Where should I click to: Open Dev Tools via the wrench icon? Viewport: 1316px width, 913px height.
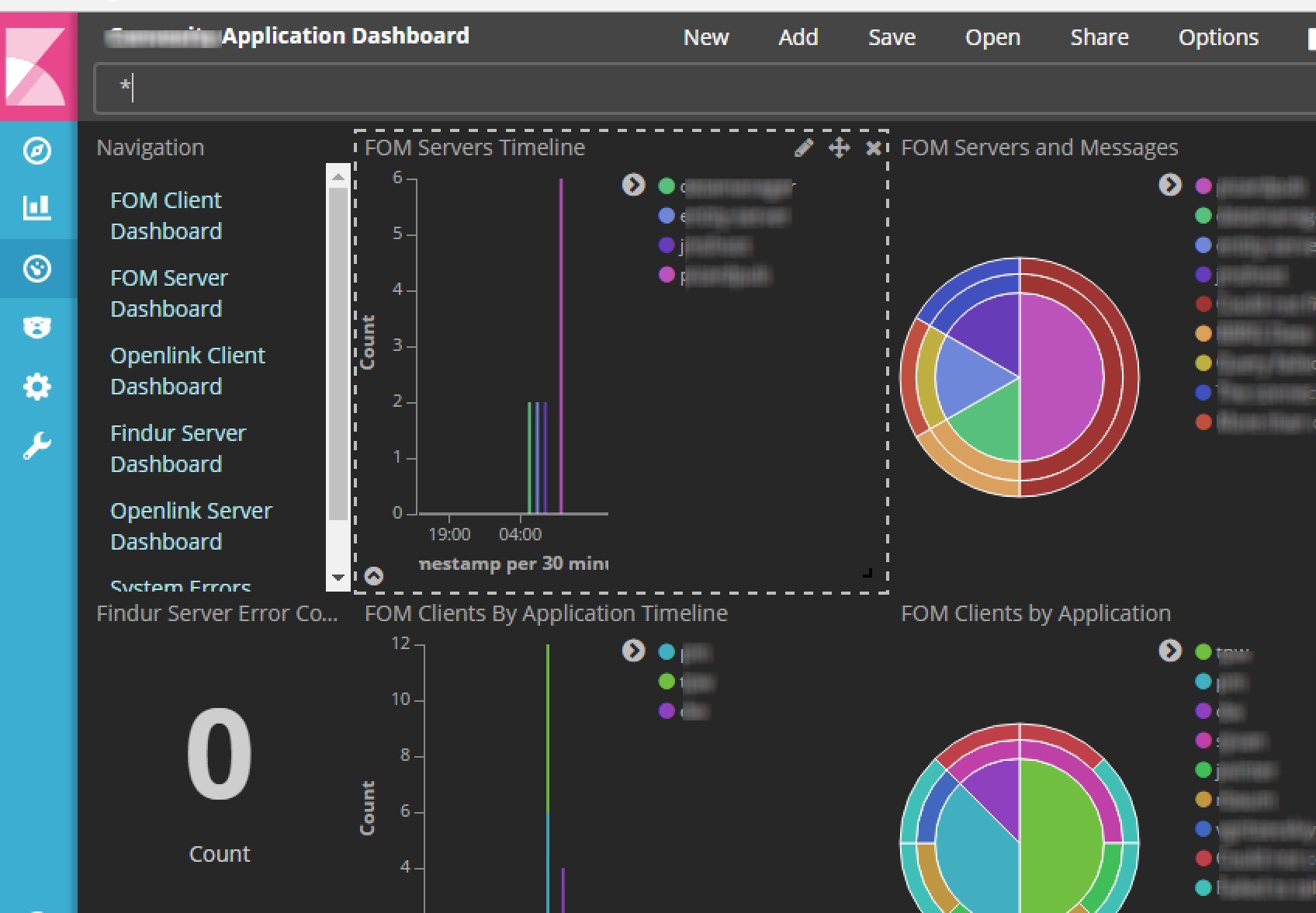coord(37,446)
